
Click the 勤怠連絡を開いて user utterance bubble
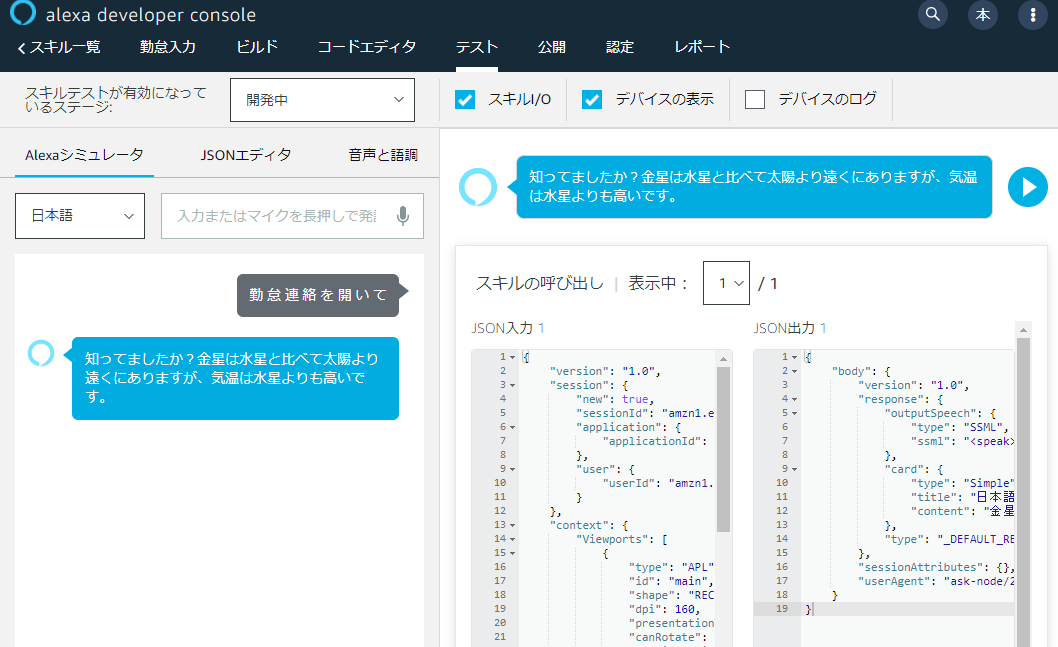click(318, 295)
